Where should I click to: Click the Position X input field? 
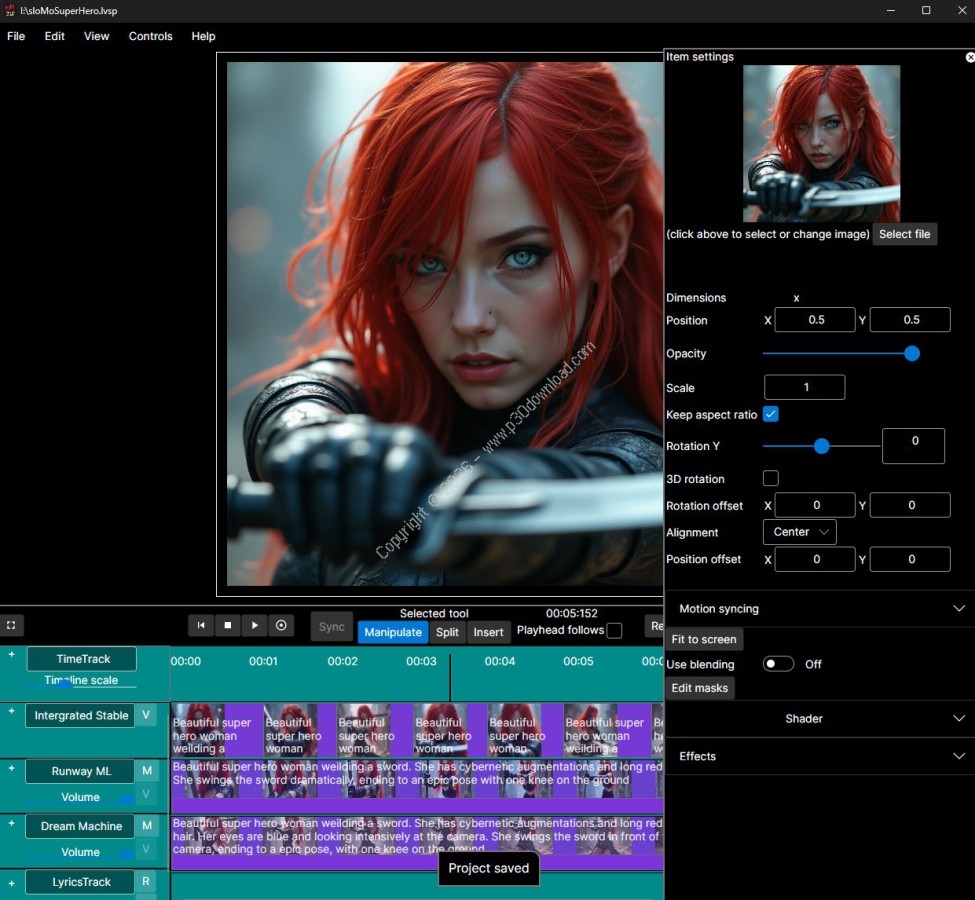(x=815, y=320)
